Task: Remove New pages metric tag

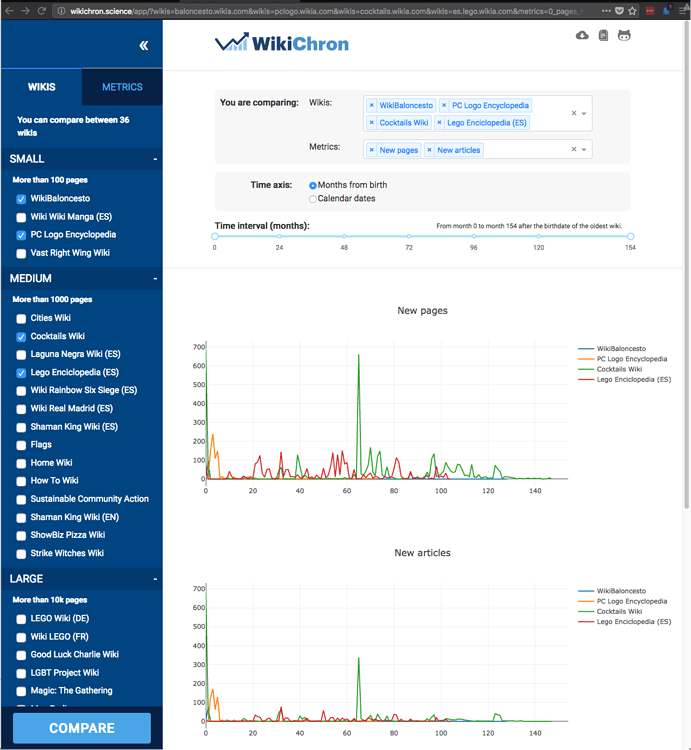Action: tap(372, 150)
